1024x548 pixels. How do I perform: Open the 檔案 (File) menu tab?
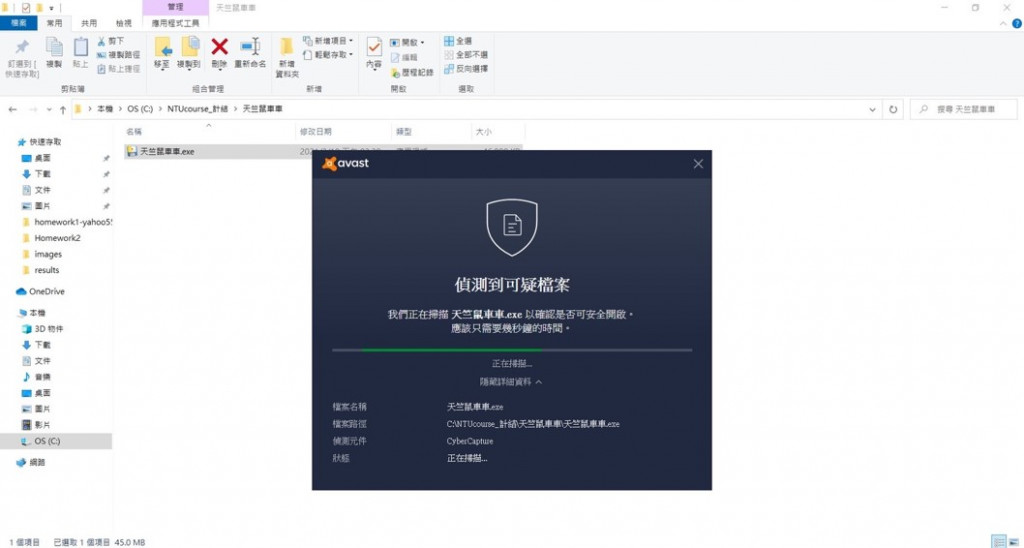pos(19,23)
